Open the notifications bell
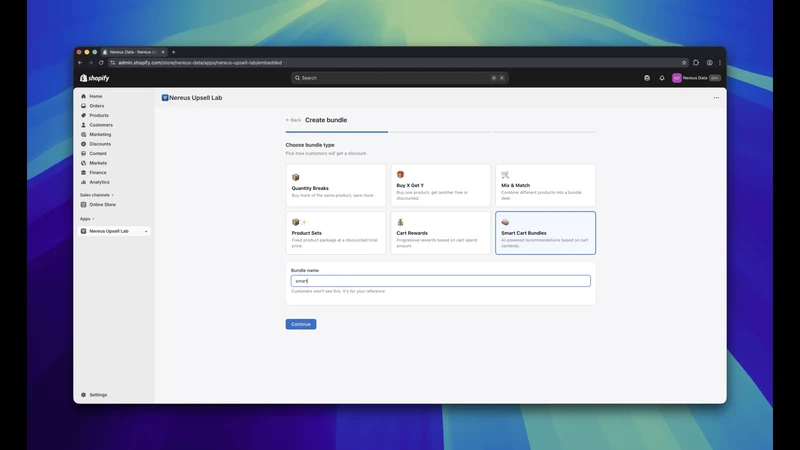The height and width of the screenshot is (450, 800). click(662, 78)
